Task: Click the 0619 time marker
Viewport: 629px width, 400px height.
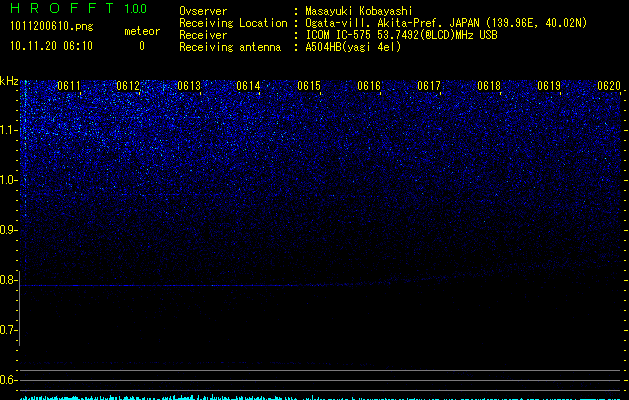Action: [x=549, y=86]
